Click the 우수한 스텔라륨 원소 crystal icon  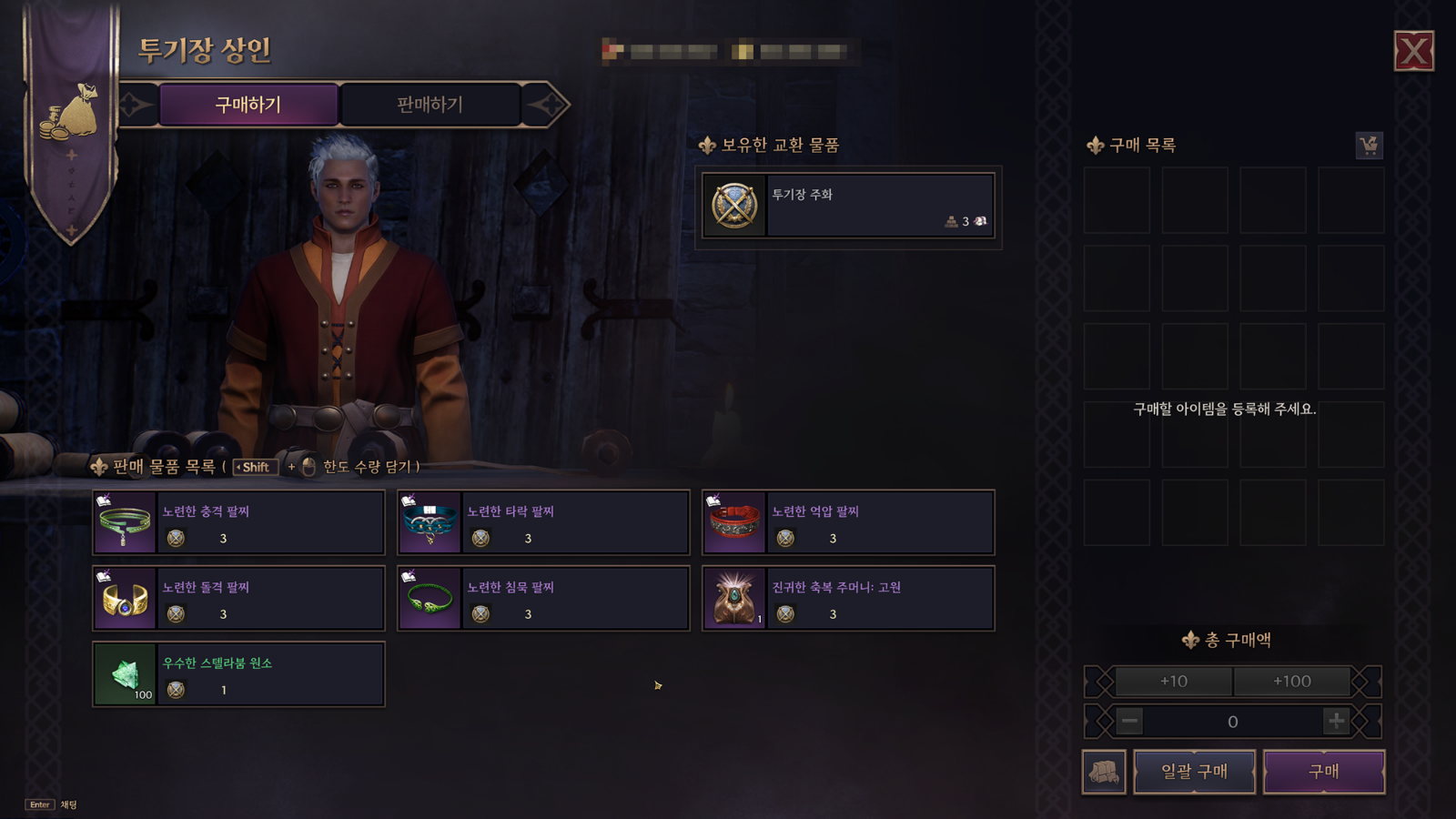[x=125, y=673]
